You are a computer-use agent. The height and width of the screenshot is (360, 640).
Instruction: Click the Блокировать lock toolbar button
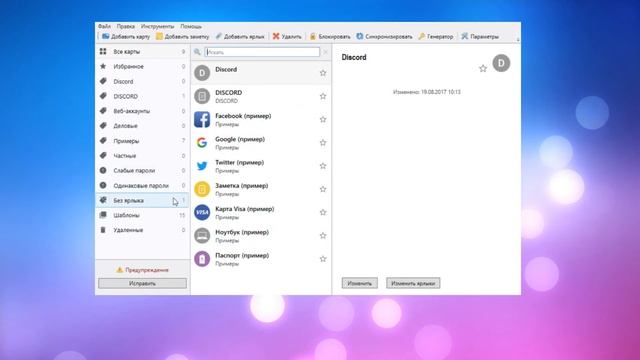[x=330, y=36]
